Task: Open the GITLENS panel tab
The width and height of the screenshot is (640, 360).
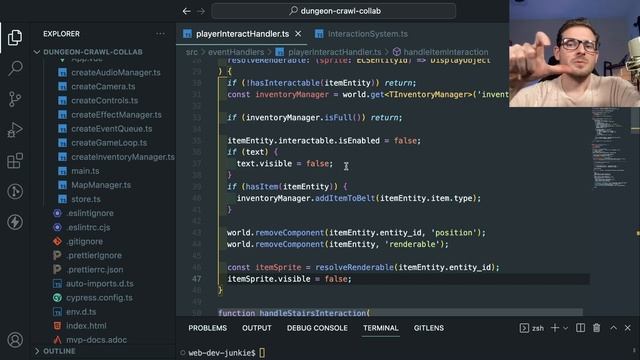Action: [429, 328]
